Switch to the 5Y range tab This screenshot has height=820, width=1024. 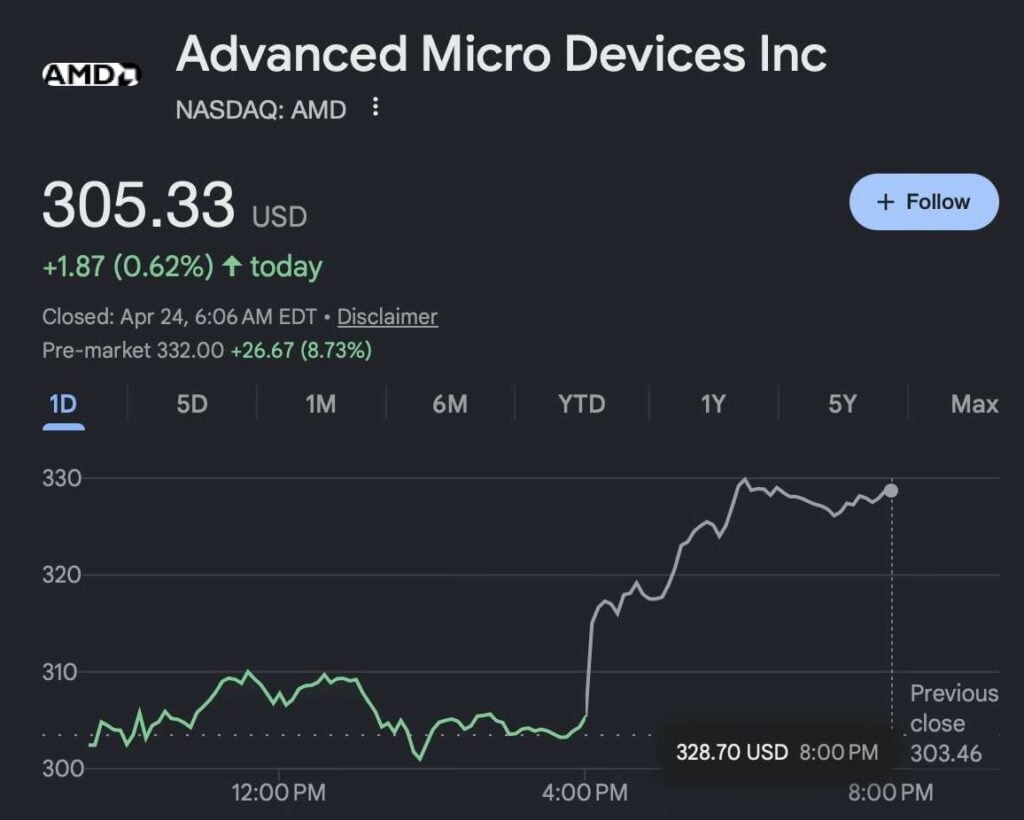click(x=843, y=404)
